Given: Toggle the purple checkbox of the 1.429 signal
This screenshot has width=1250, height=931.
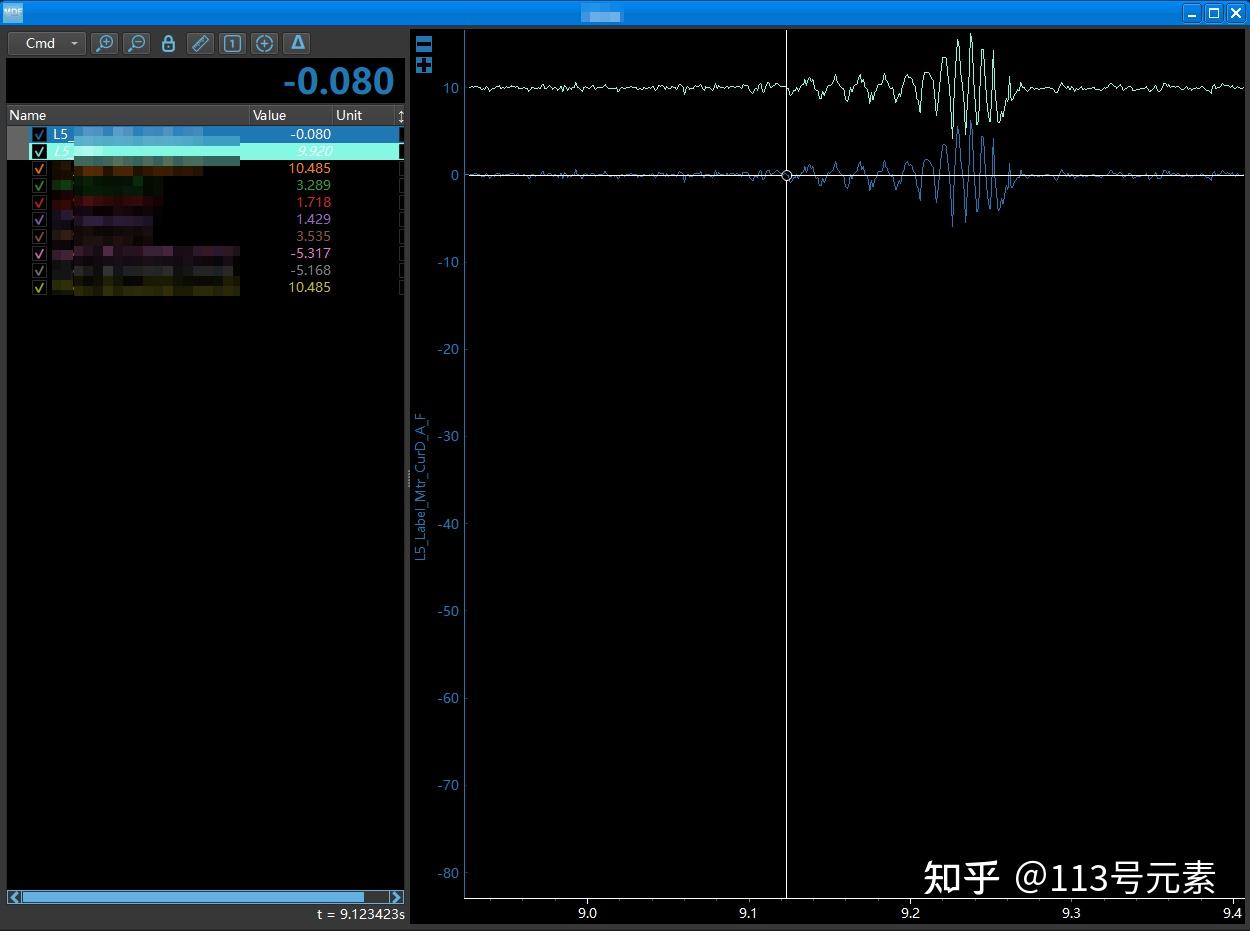Looking at the screenshot, I should point(38,219).
